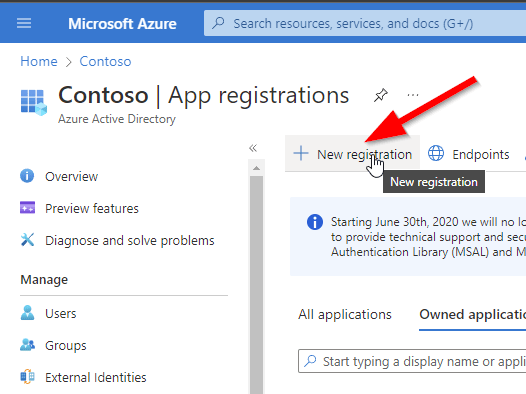Click the Groups people icon
526x394 pixels.
28,344
